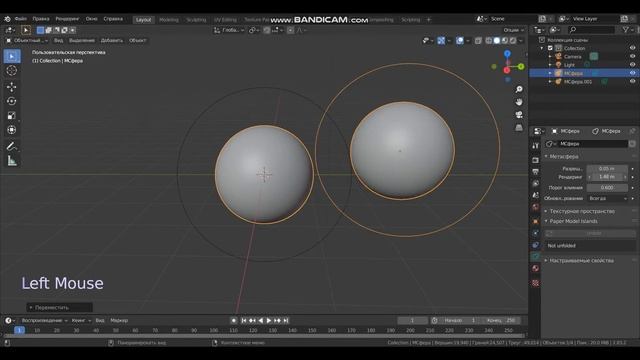Open the Object Mode dropdown
Screen dimensions: 640x360
pos(27,41)
